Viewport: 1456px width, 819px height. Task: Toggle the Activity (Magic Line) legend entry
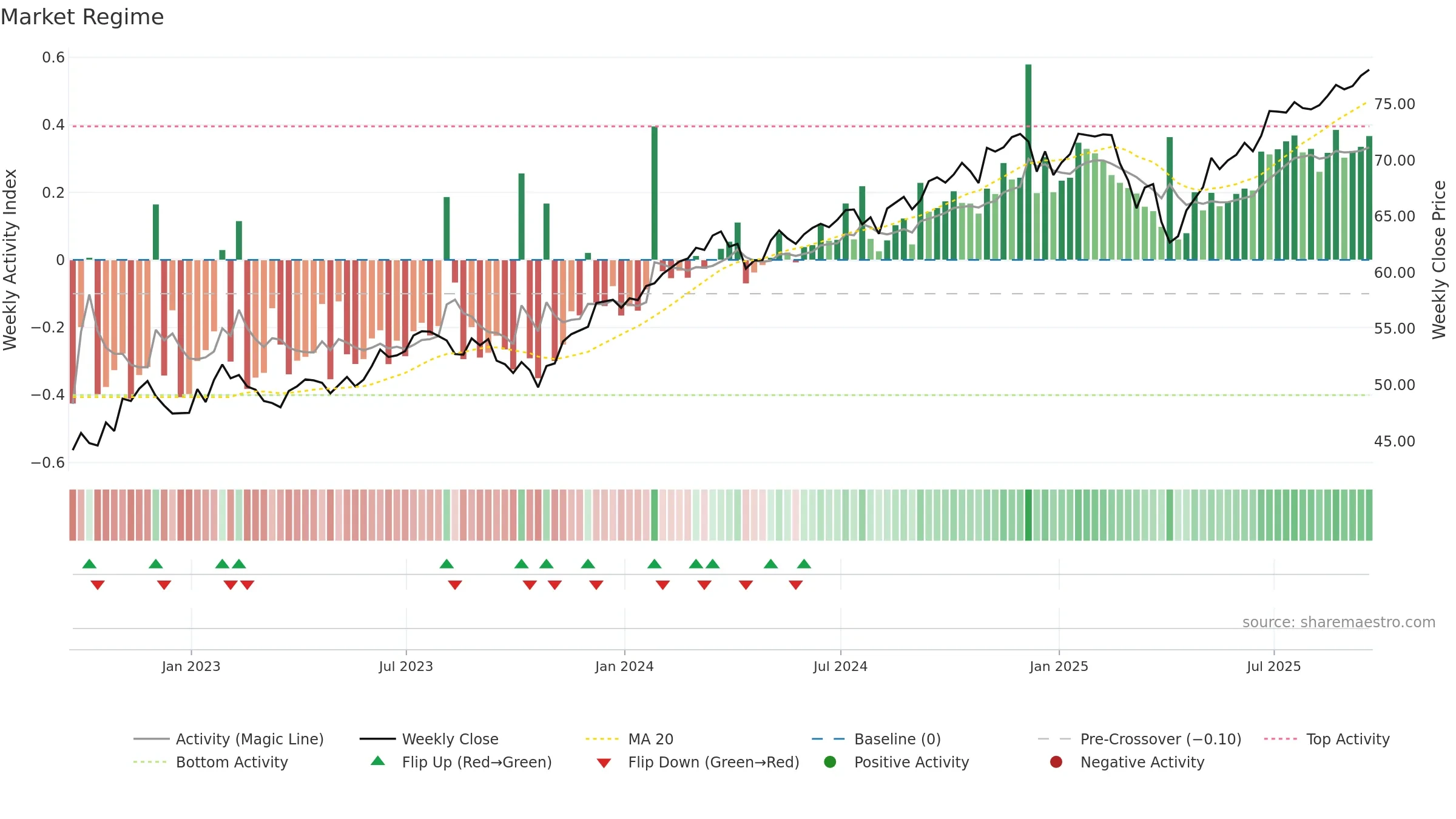click(x=229, y=739)
